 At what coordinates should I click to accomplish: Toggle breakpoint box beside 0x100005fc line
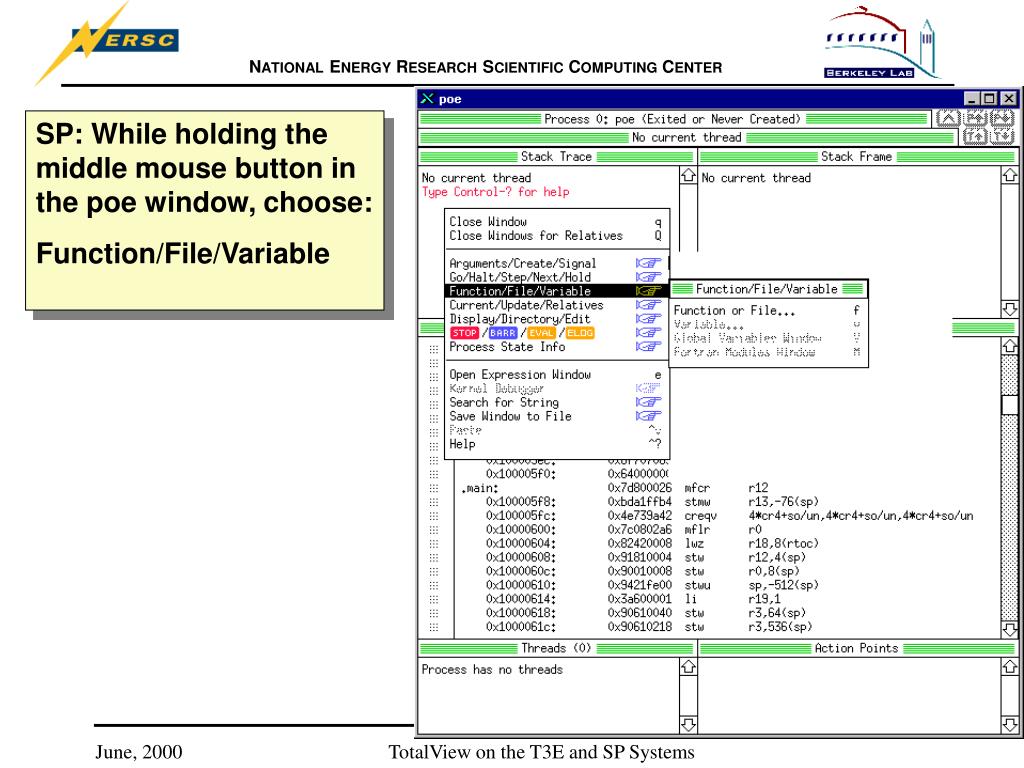point(434,516)
